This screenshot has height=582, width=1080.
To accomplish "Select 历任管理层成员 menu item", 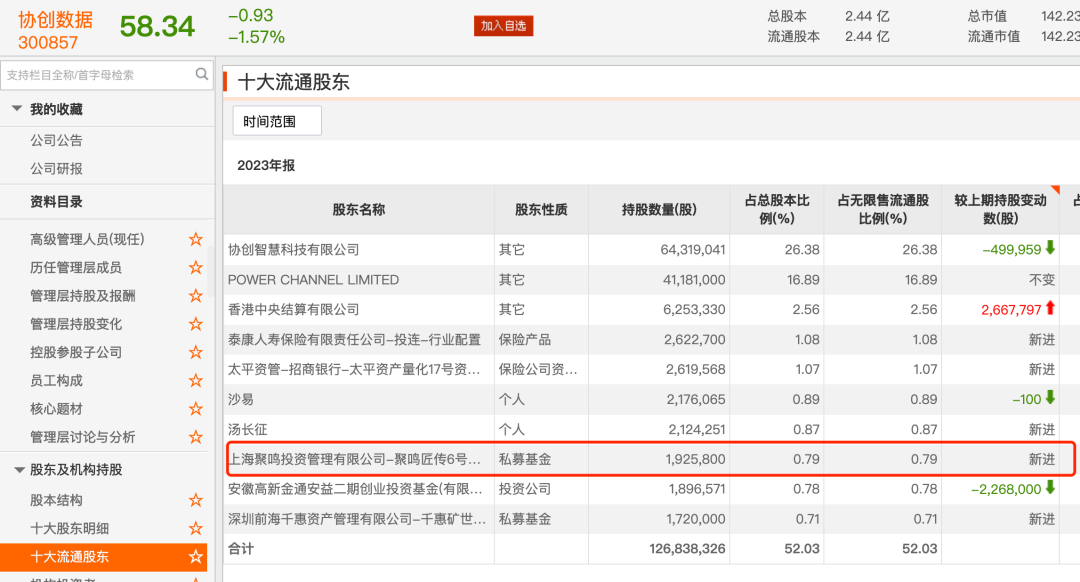I will point(75,267).
